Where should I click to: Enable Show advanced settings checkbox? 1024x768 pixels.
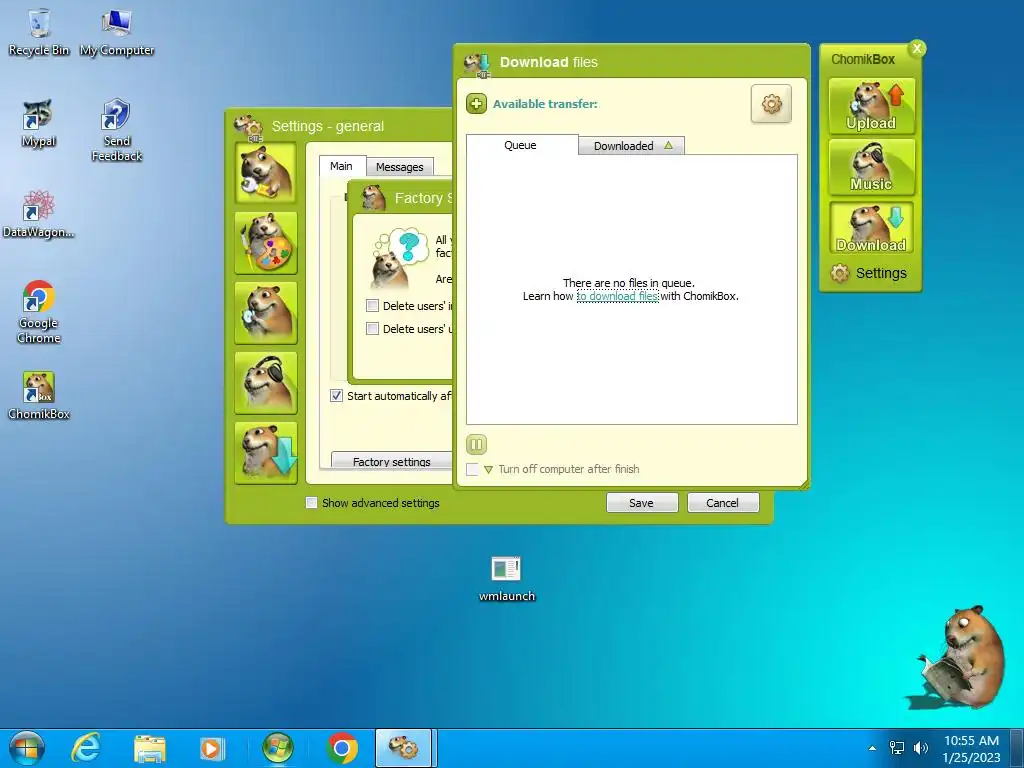pyautogui.click(x=312, y=503)
